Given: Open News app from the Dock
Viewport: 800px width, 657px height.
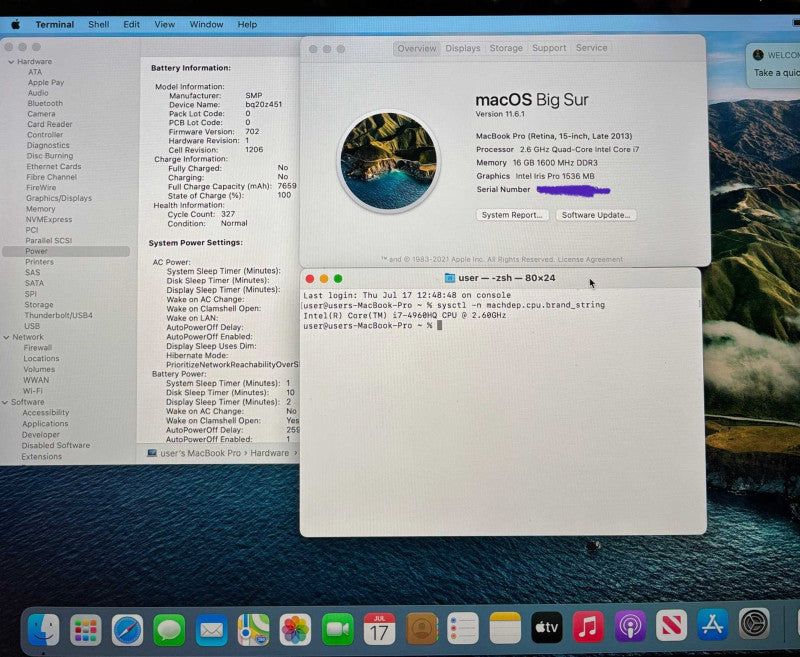Looking at the screenshot, I should coord(671,625).
